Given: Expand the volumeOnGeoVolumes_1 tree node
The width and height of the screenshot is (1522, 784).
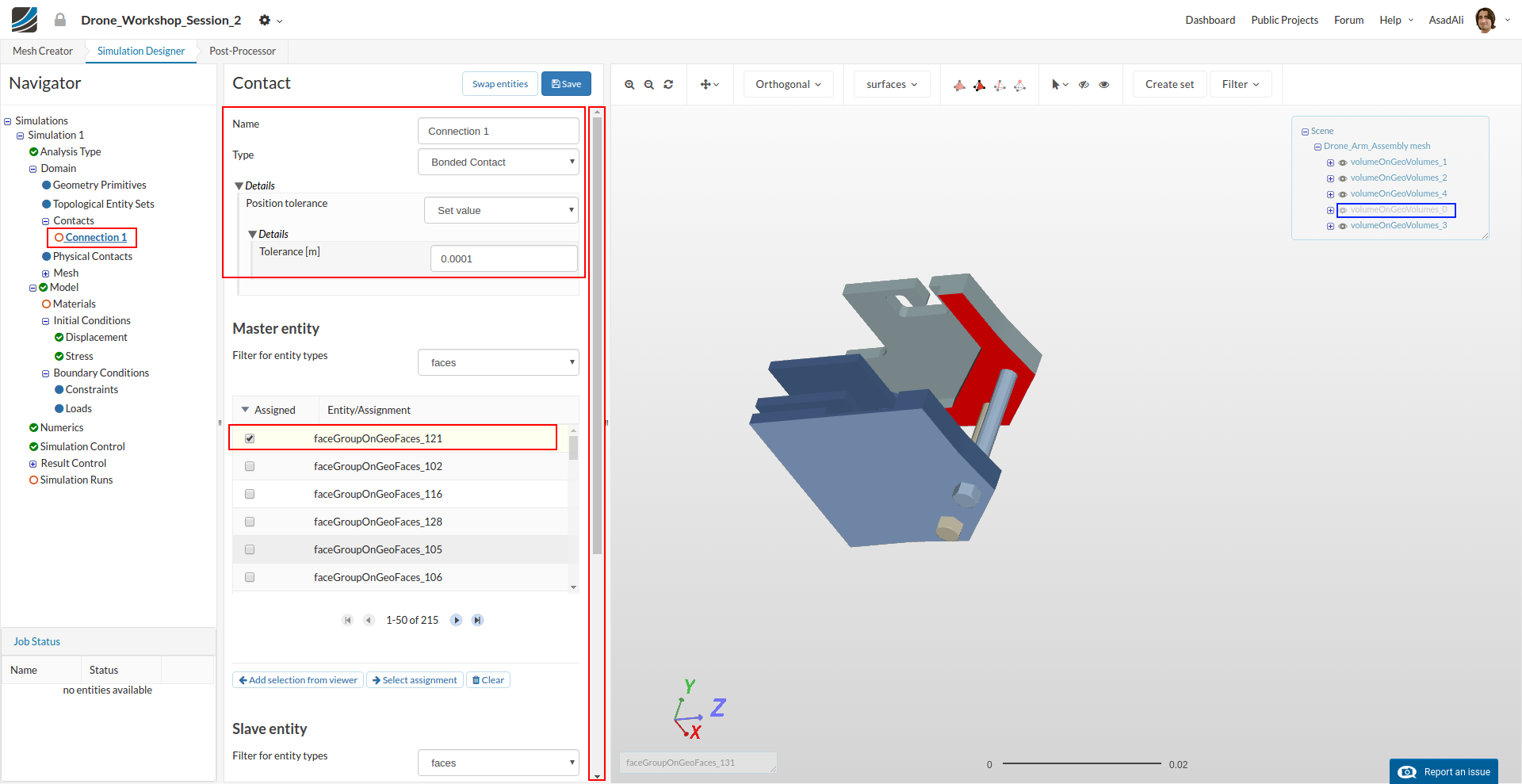Looking at the screenshot, I should pos(1330,163).
